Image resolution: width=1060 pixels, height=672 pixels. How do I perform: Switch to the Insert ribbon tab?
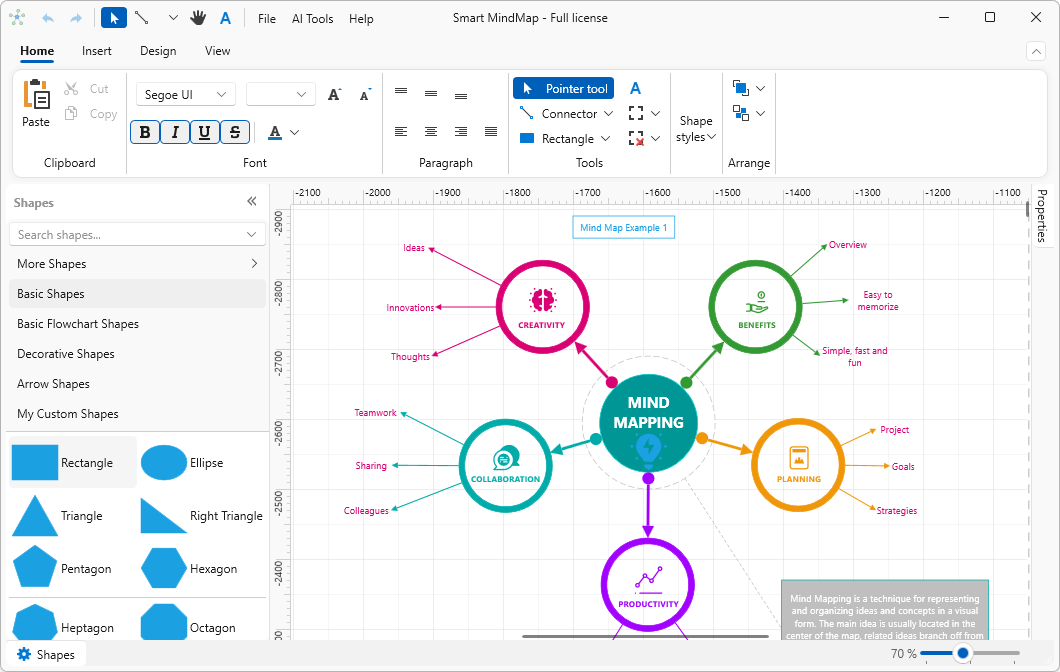97,50
